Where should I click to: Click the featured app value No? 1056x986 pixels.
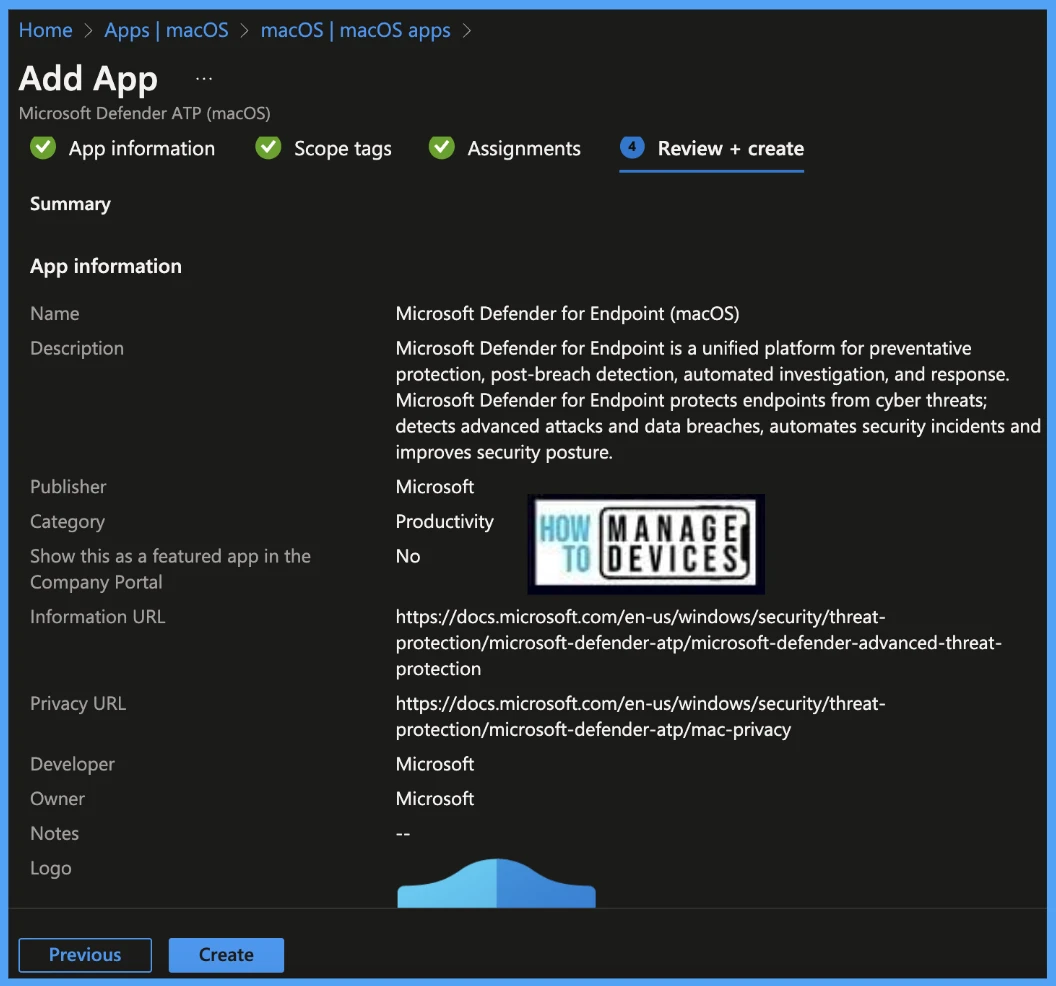coord(407,556)
